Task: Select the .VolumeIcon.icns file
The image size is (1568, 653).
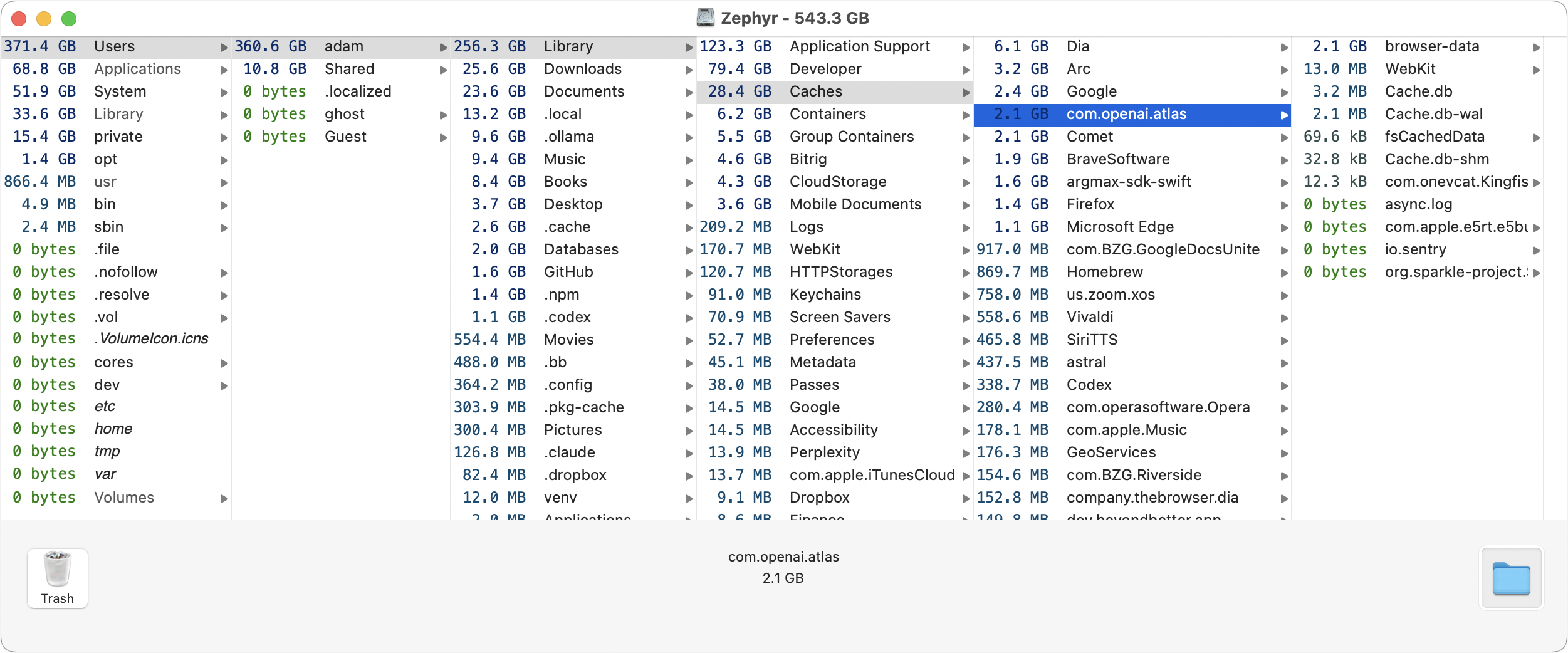Action: (x=116, y=338)
